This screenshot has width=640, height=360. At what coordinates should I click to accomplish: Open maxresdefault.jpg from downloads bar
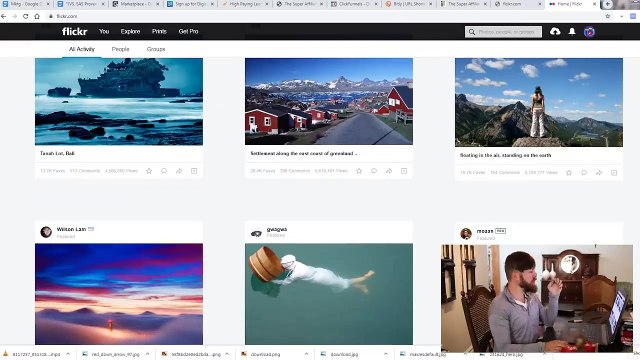tap(424, 354)
